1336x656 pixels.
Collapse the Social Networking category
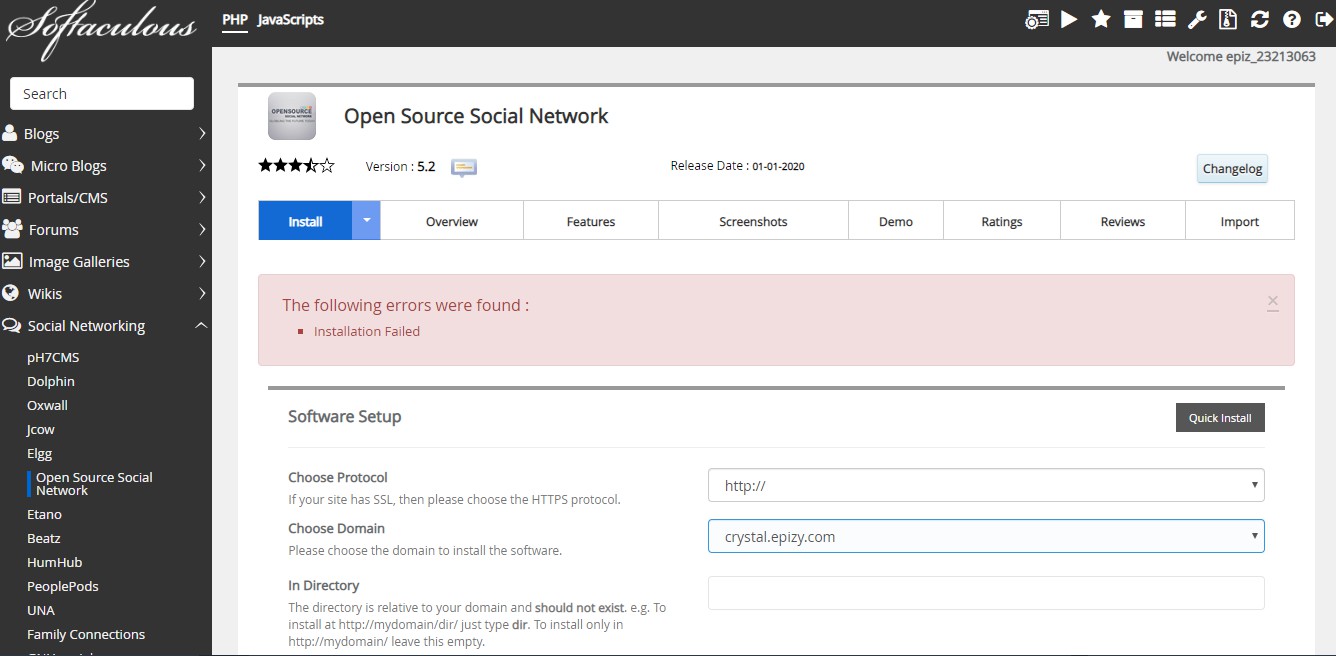coord(105,326)
